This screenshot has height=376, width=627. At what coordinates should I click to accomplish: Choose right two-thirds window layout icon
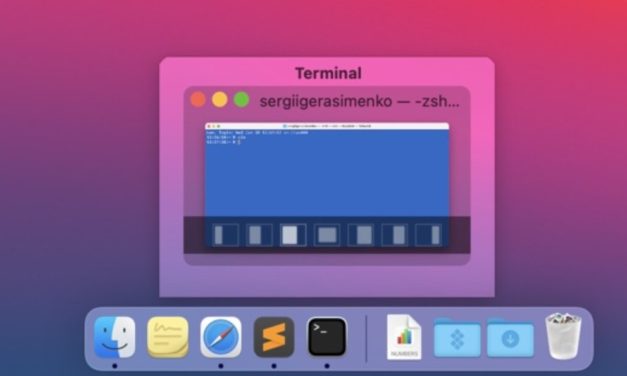(361, 235)
